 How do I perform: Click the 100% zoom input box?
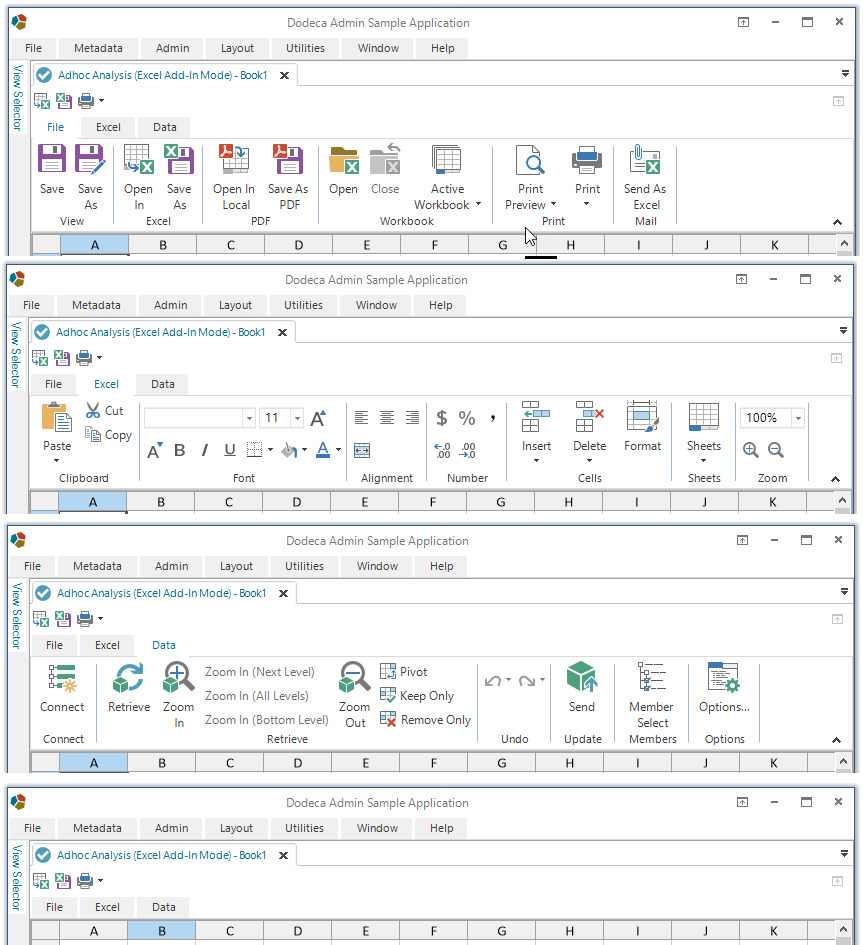coord(765,418)
